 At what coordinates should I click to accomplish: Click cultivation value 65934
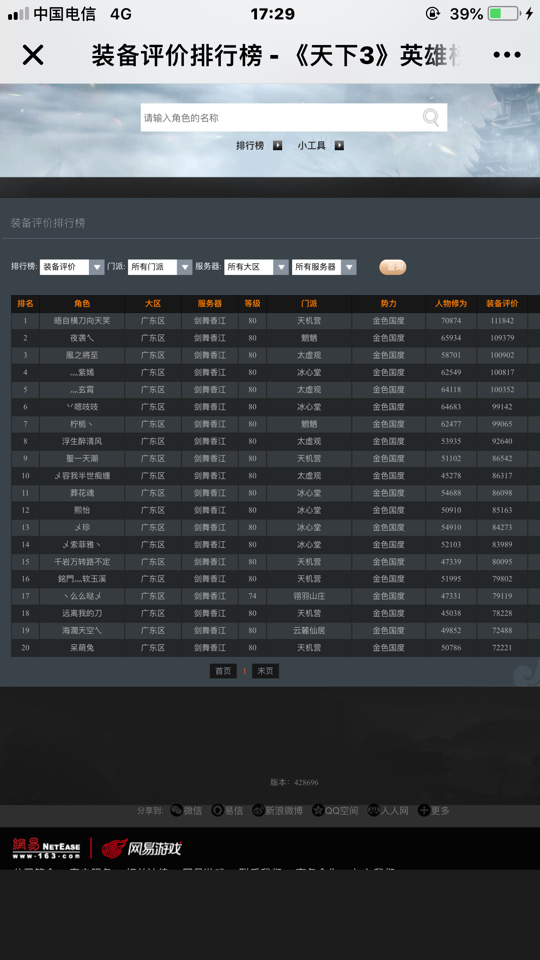click(451, 338)
